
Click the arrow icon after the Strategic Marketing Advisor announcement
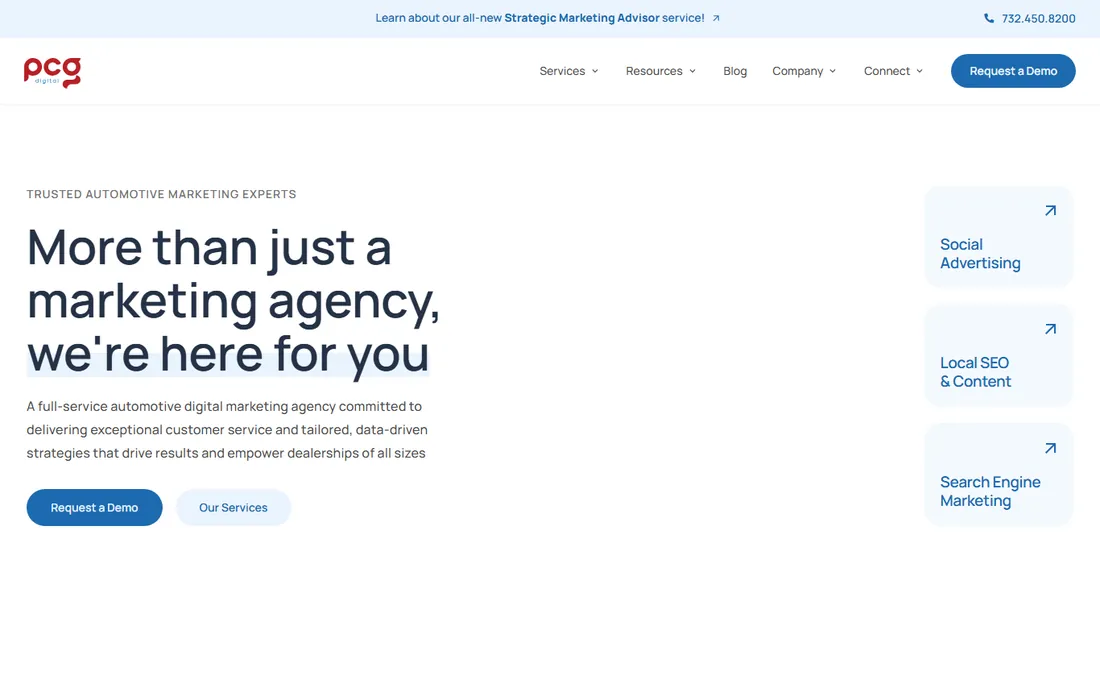click(716, 18)
